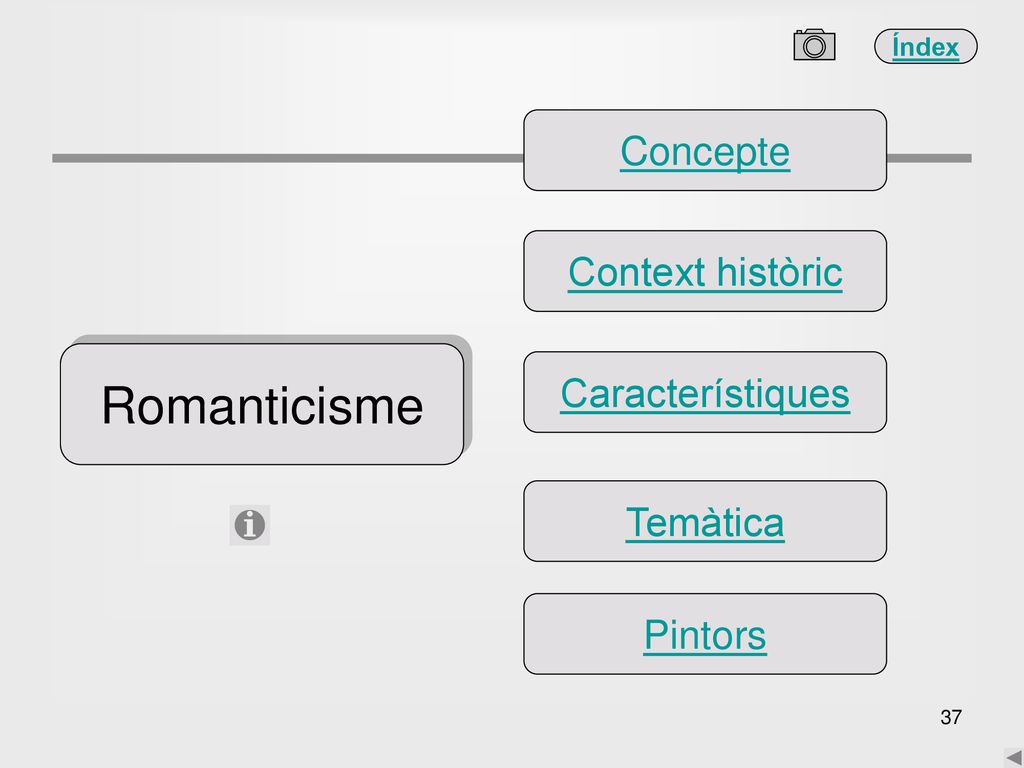Click the rounded Índex pill button

[925, 46]
